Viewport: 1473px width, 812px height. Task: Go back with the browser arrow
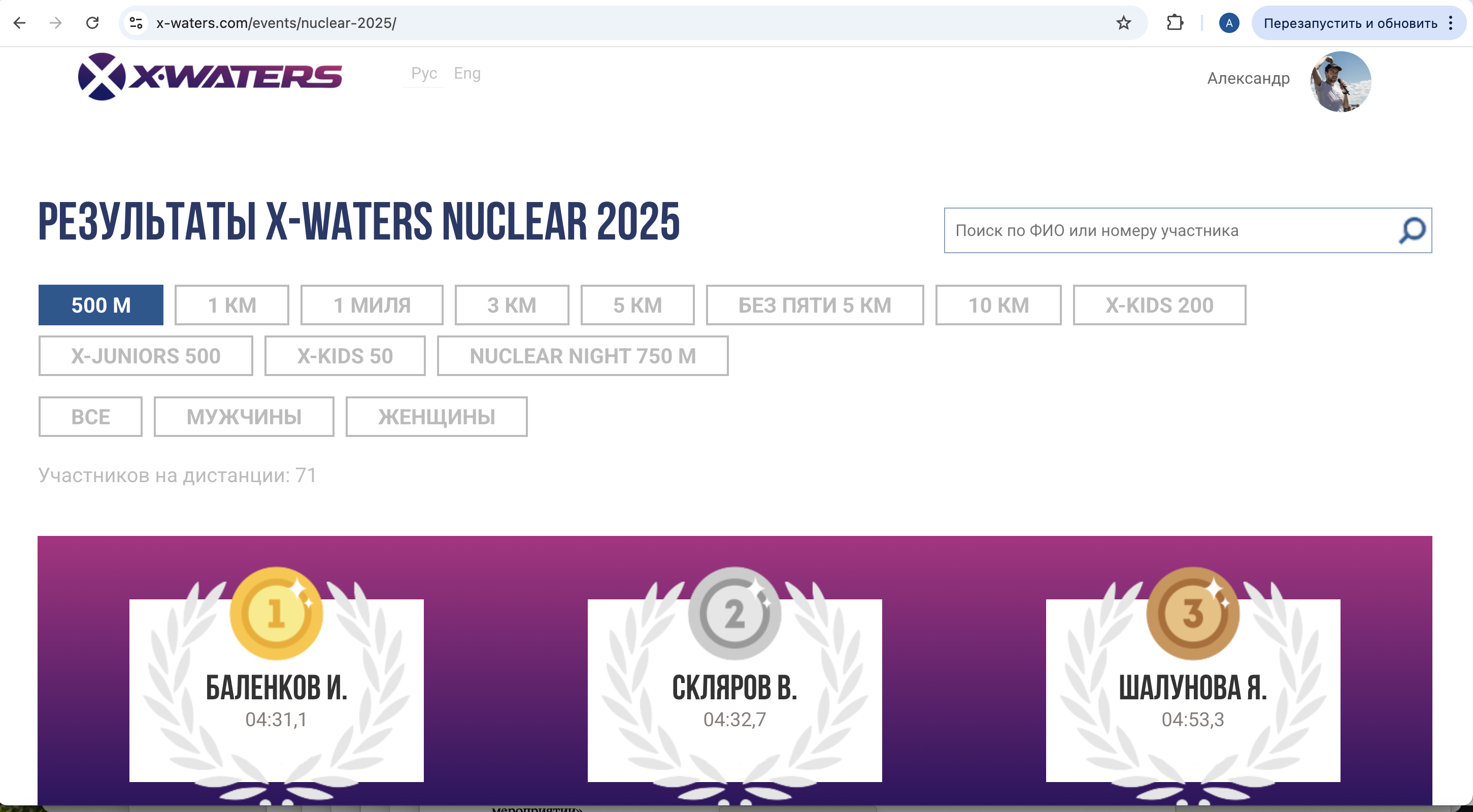(x=19, y=23)
